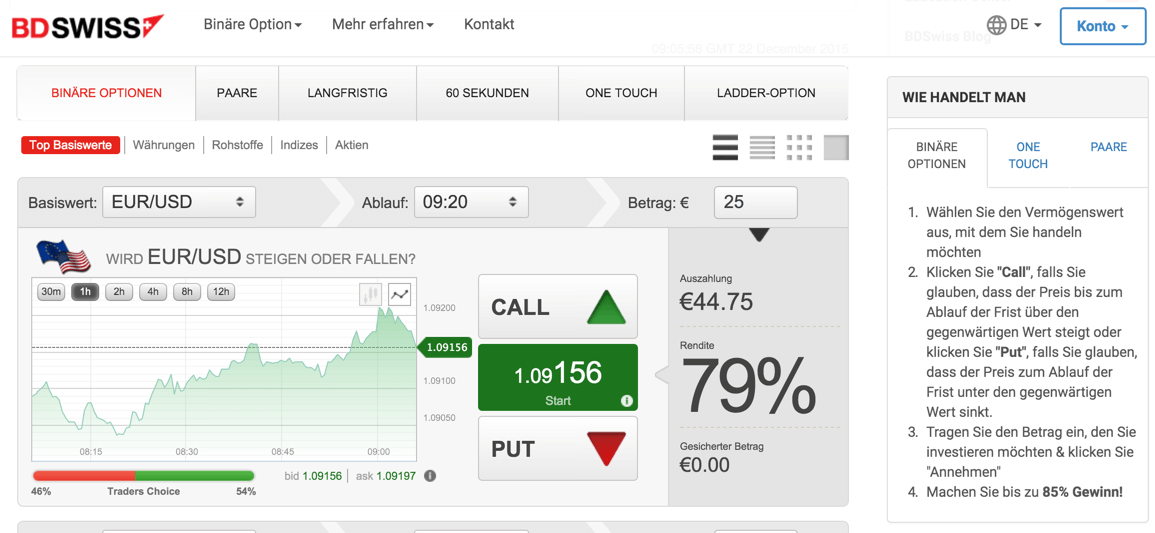This screenshot has width=1155, height=533.
Task: Switch to the candlestick chart view icon
Action: click(x=371, y=294)
